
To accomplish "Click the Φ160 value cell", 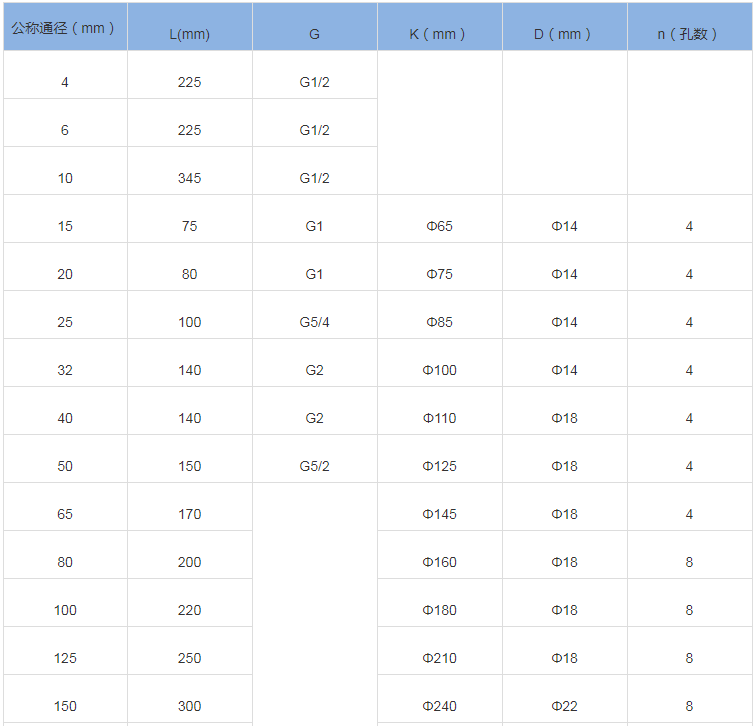I will [x=440, y=562].
